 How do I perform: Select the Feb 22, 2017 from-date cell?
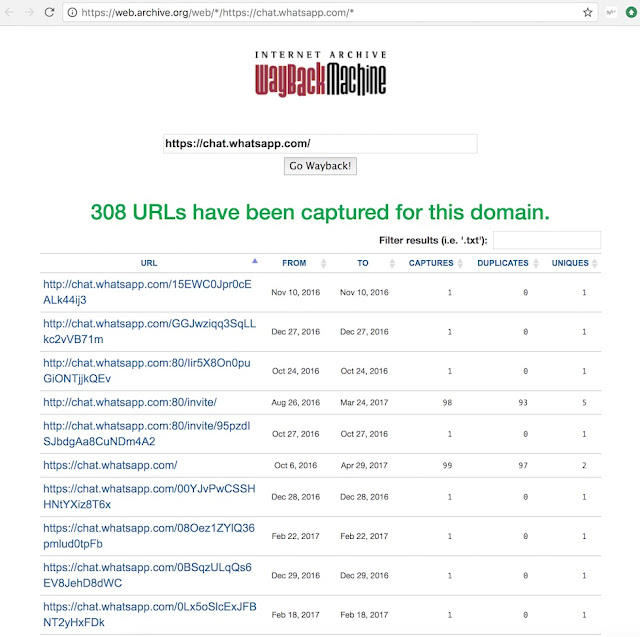(296, 536)
